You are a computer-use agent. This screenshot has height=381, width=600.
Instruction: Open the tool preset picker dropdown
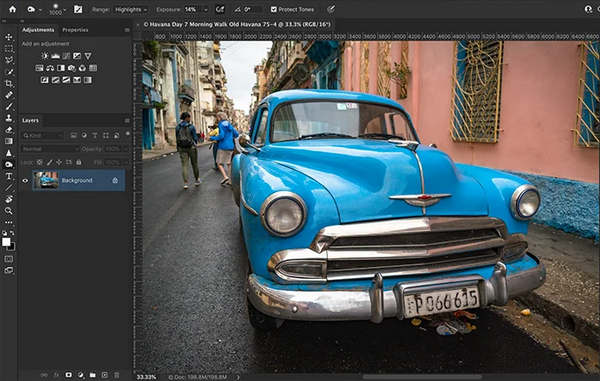pos(40,10)
